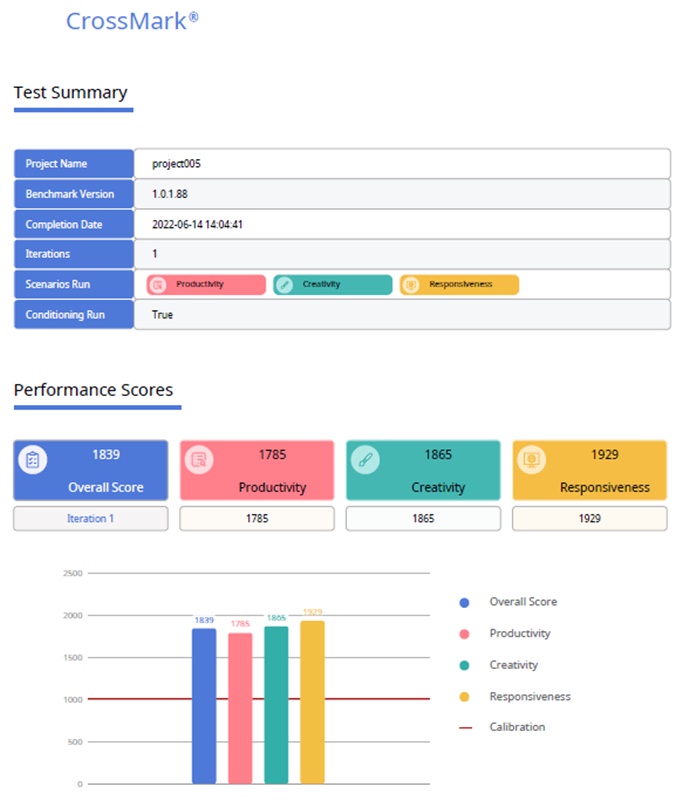Viewport: 682px width, 800px height.
Task: Click the 2022-06-14 14:04:41 date value
Action: (x=197, y=224)
